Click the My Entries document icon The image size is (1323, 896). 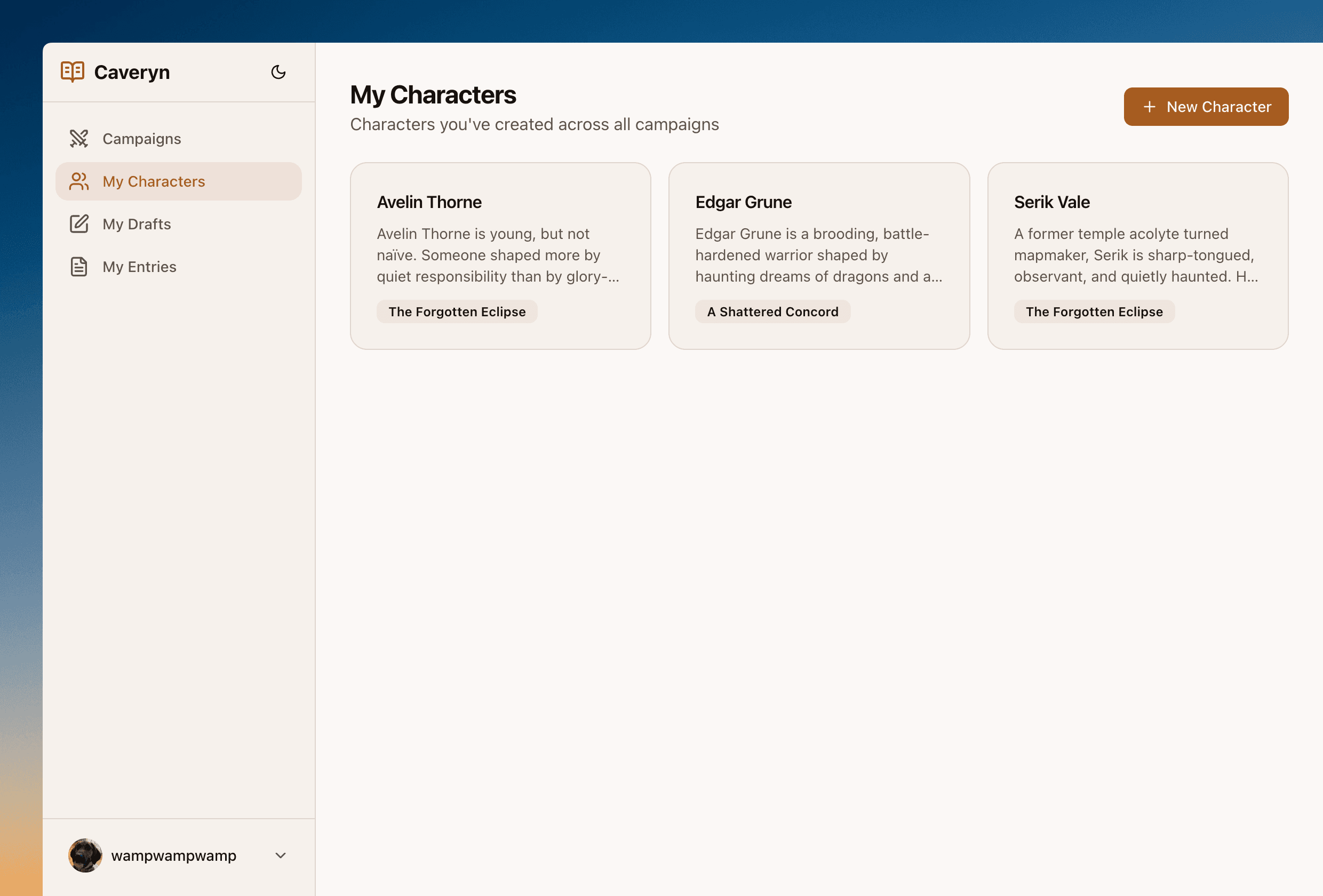pos(79,266)
